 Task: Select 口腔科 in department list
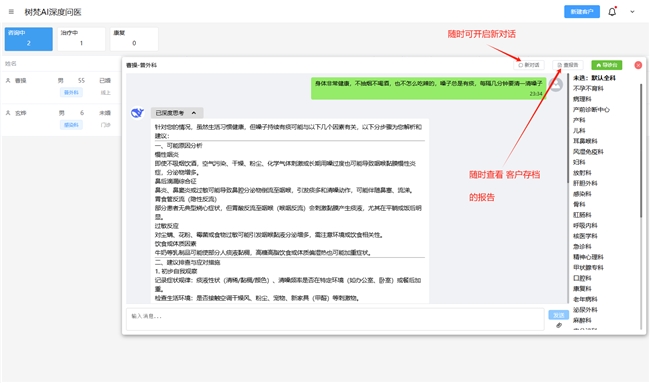[582, 278]
